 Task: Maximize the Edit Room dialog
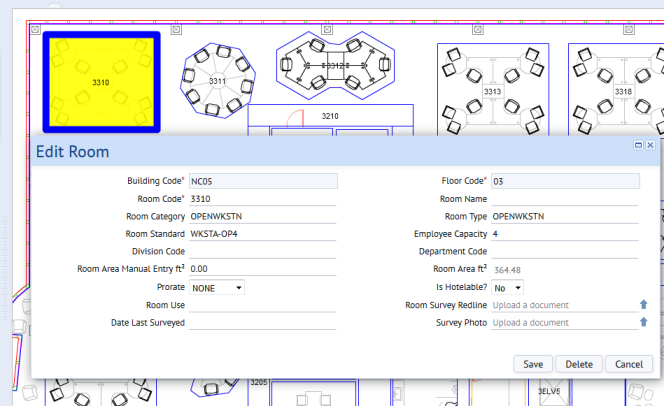[x=638, y=145]
